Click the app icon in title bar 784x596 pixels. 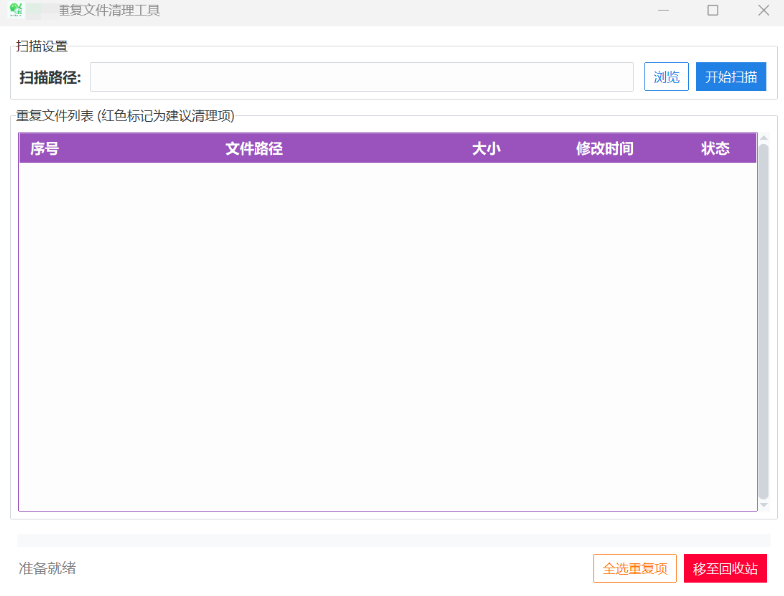(x=16, y=10)
